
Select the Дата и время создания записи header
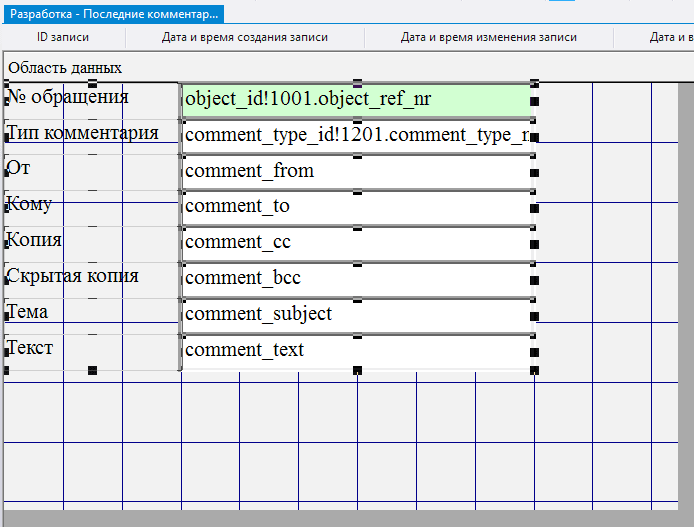coord(245,37)
